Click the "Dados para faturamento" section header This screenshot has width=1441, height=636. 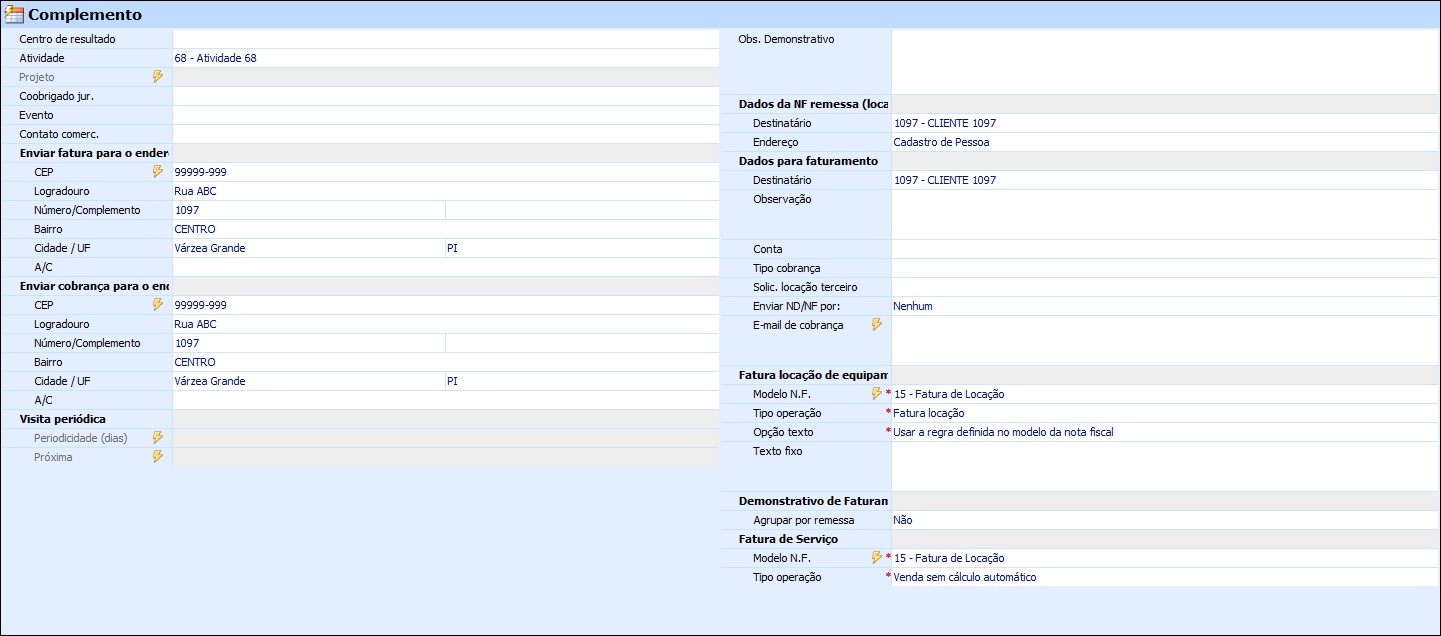pyautogui.click(x=808, y=161)
